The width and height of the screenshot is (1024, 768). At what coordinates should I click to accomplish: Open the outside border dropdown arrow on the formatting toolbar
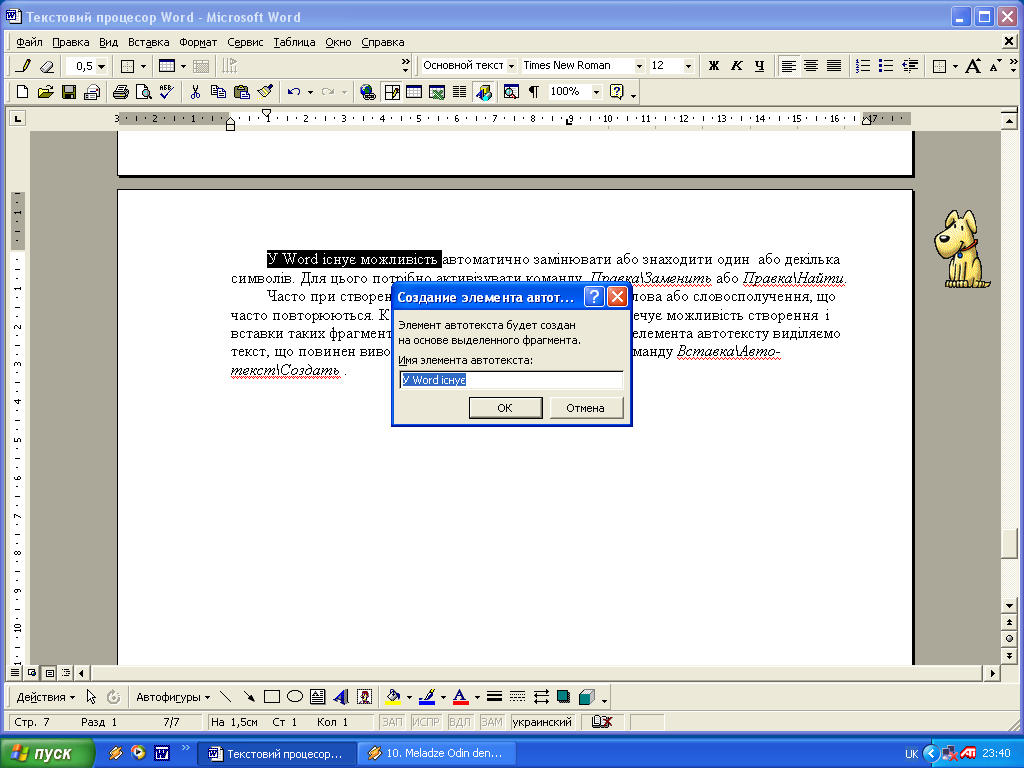point(955,66)
